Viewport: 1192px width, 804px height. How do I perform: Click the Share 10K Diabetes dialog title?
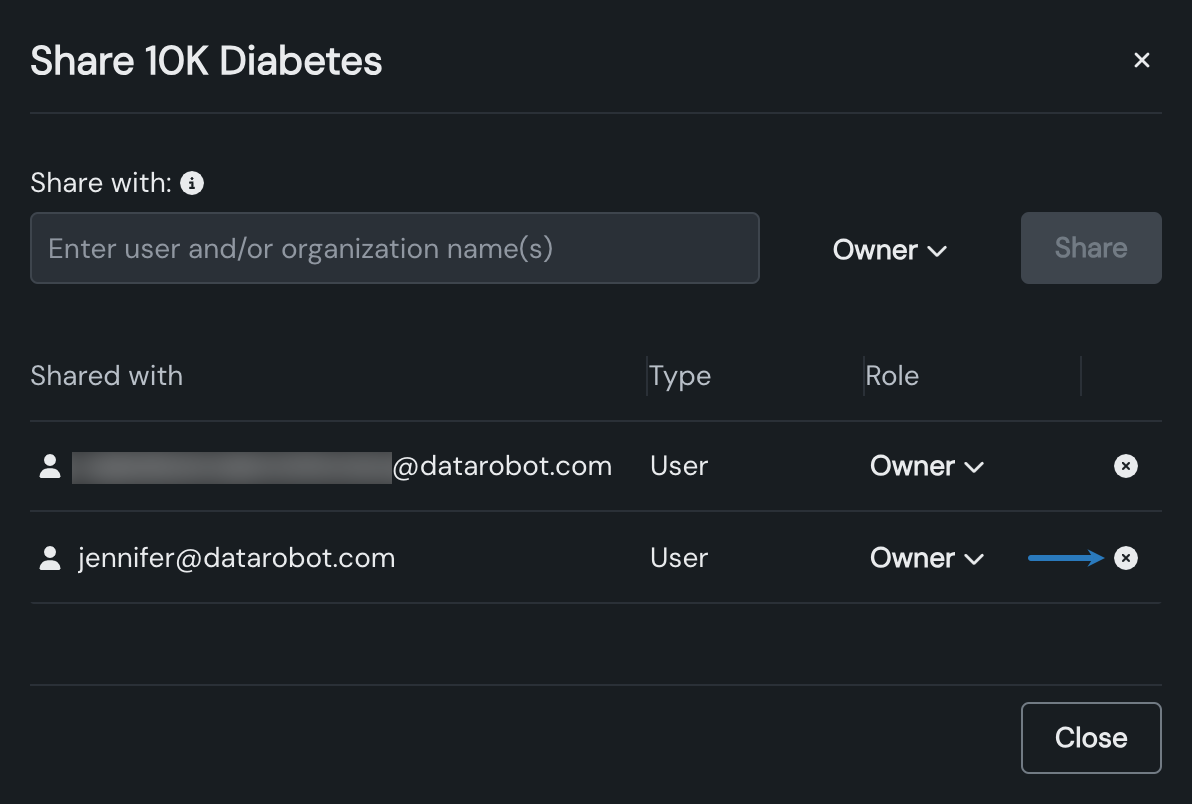(206, 61)
